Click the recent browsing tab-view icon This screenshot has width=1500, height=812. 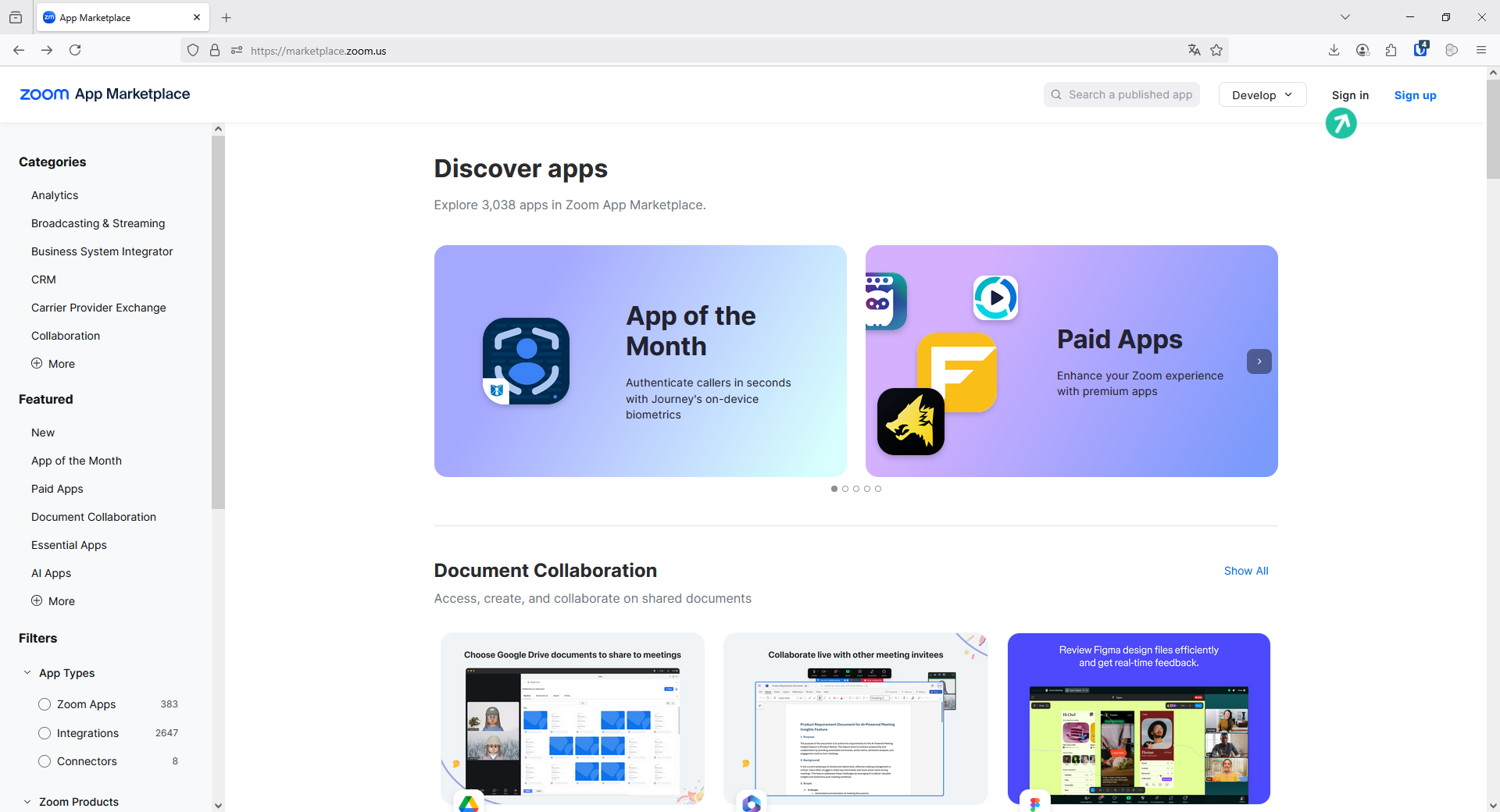point(16,17)
